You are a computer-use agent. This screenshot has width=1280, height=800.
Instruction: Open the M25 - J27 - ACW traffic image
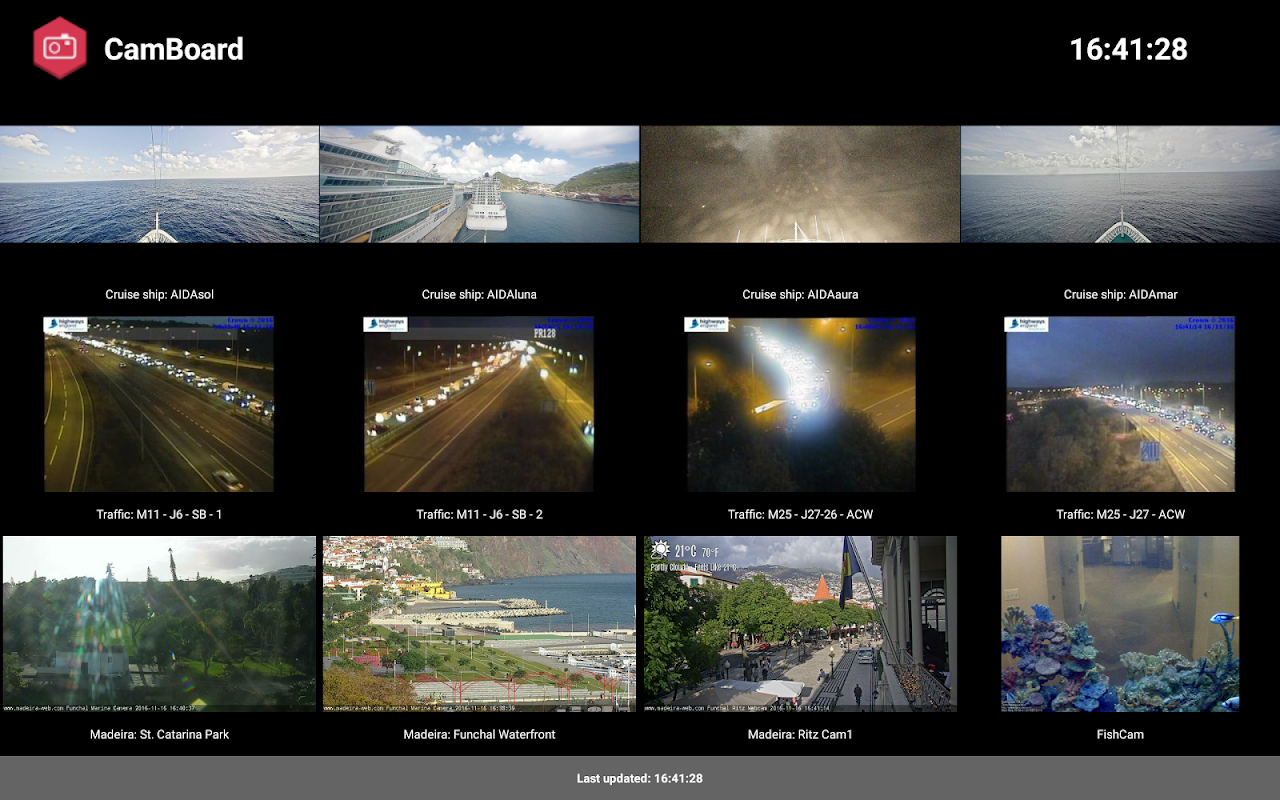[x=1120, y=404]
